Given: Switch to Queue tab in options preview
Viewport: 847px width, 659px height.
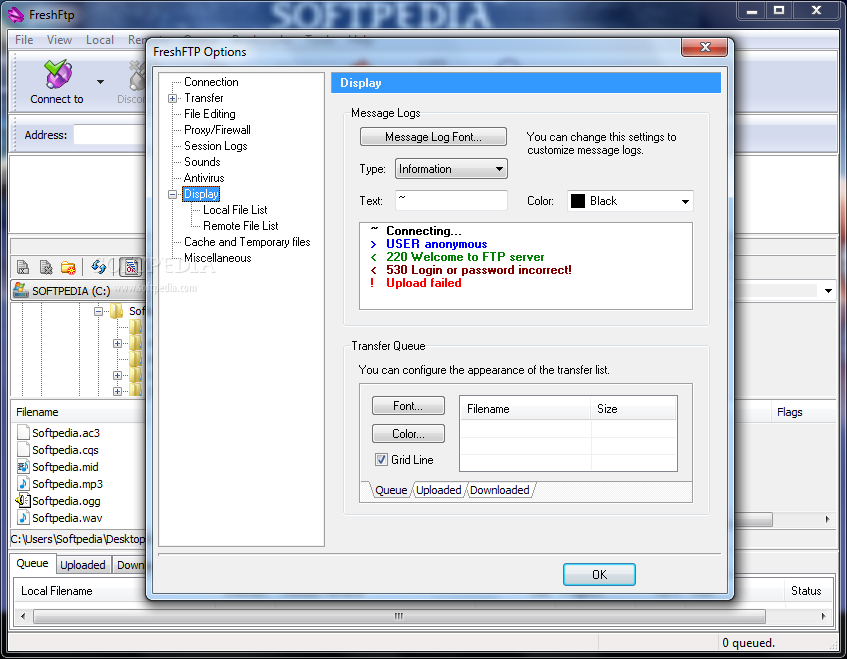Looking at the screenshot, I should click(391, 490).
